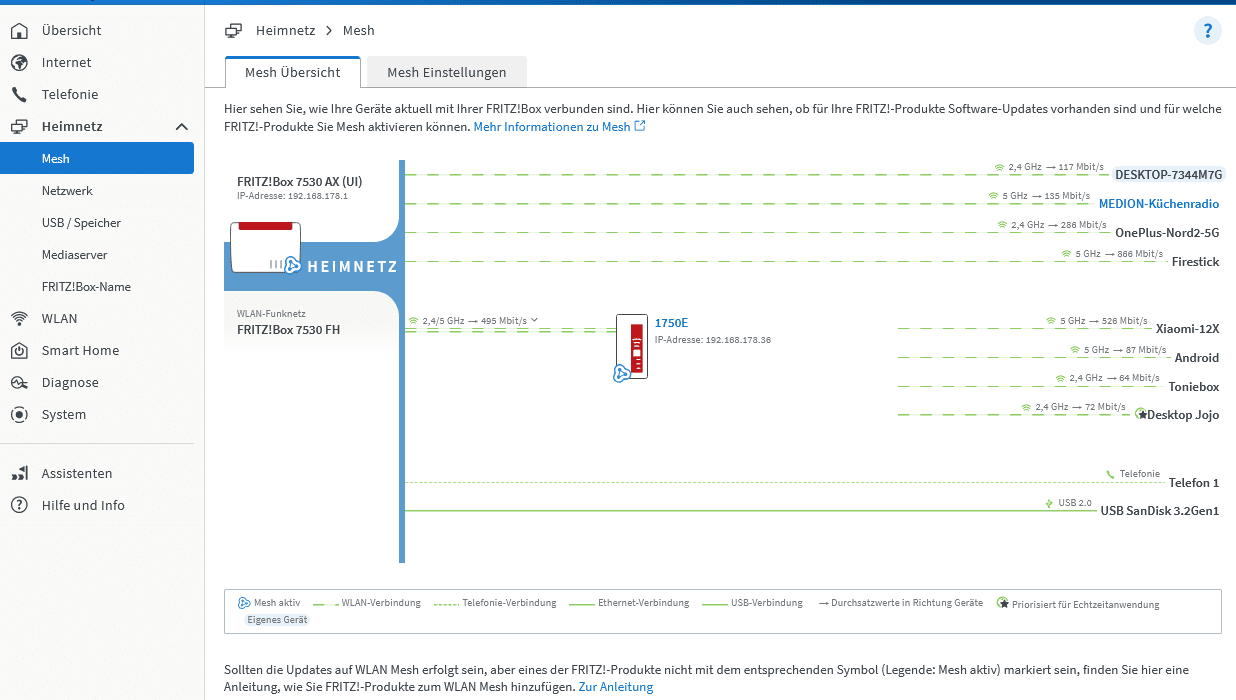Click the Hilfe und Info question icon
1236x700 pixels.
point(19,505)
